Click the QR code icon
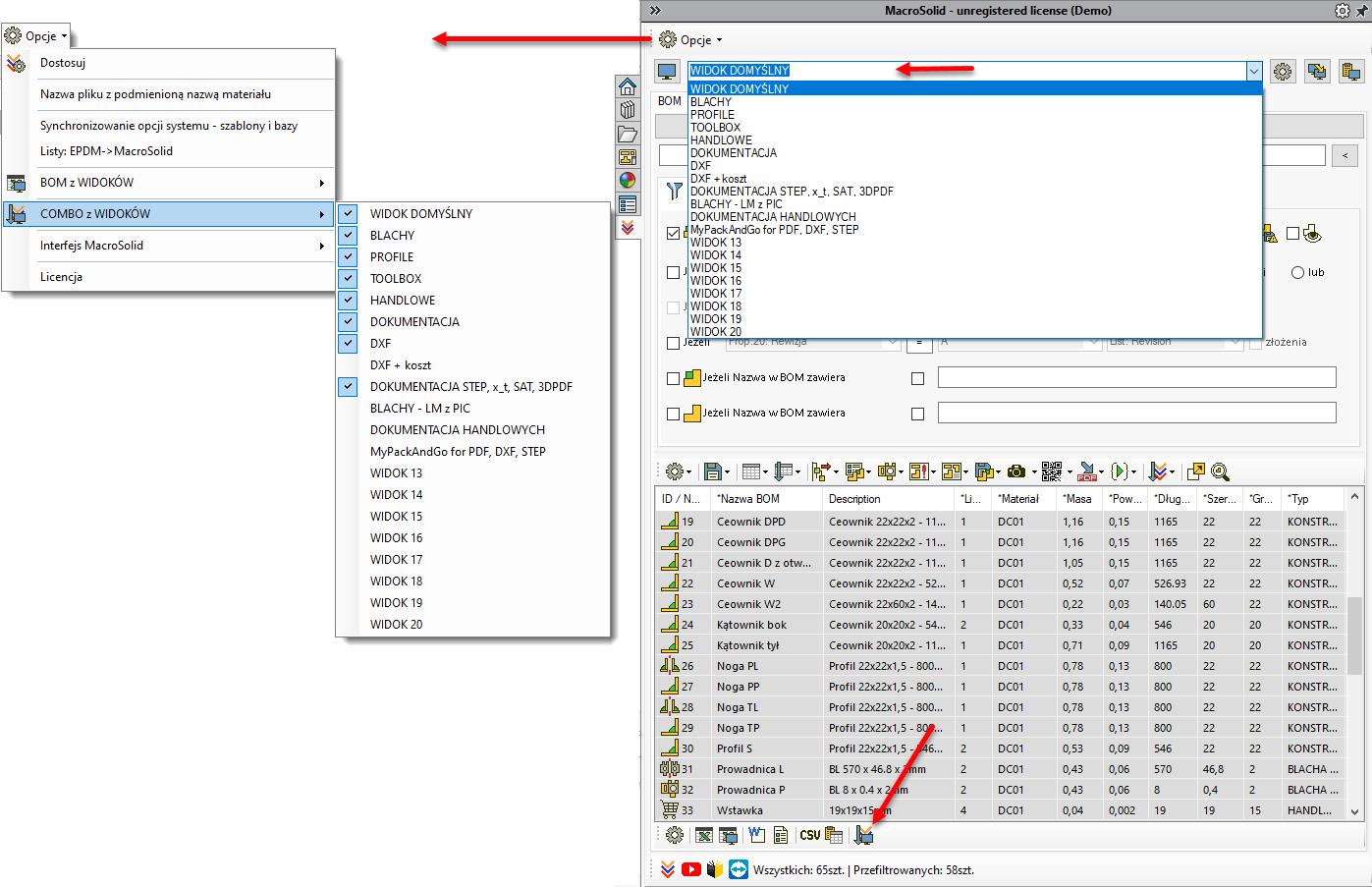 click(x=1052, y=471)
